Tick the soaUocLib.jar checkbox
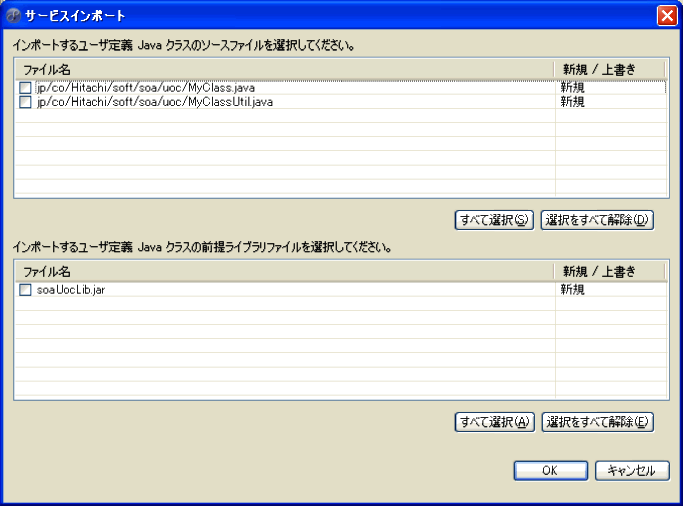 (25, 290)
